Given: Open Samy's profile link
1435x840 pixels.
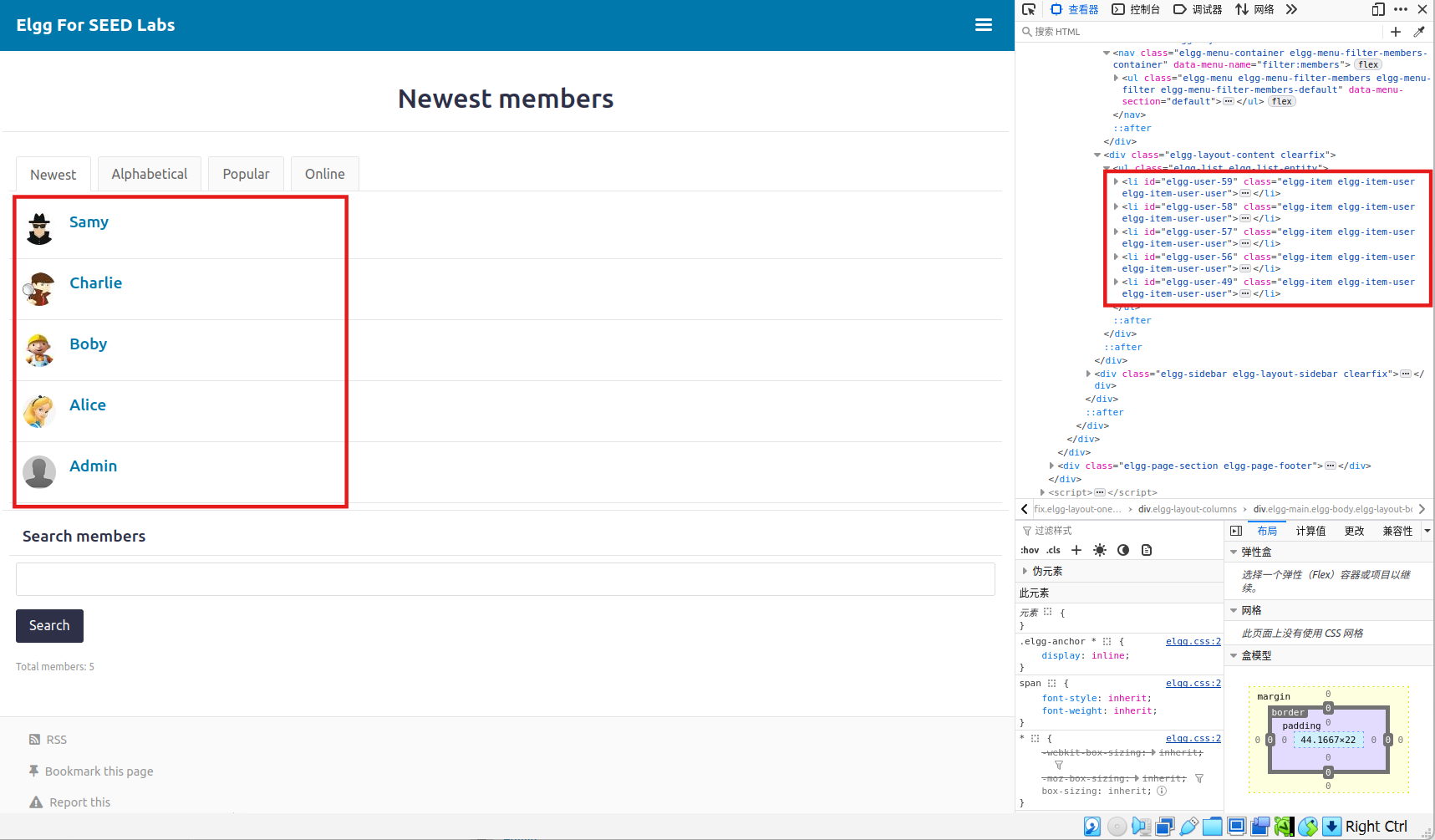Looking at the screenshot, I should point(89,221).
